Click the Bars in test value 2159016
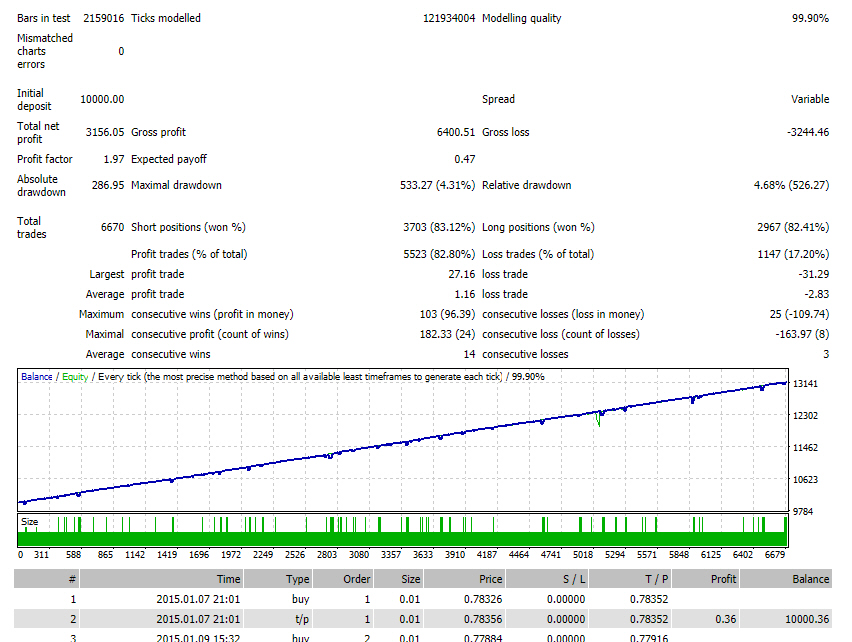 coord(103,18)
